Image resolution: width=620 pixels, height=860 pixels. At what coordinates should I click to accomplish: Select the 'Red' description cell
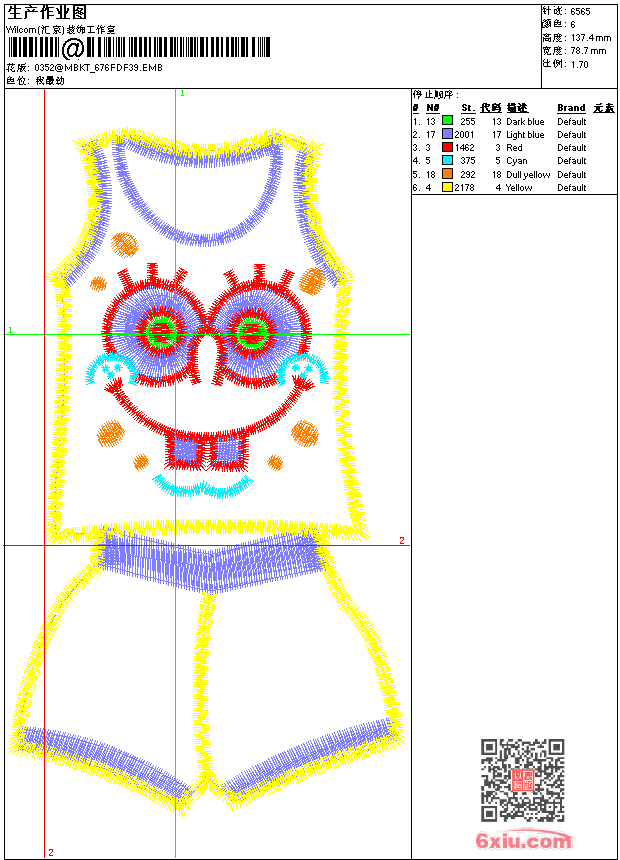514,148
